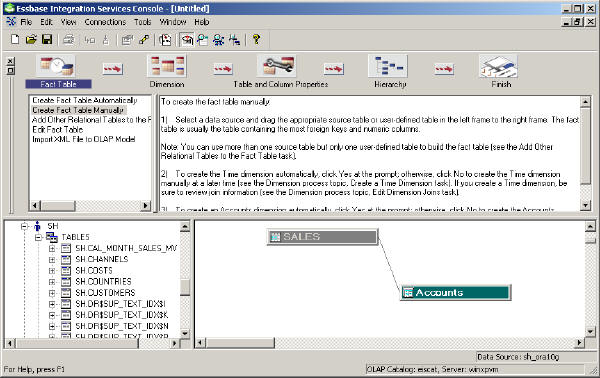Open the View menu
Screen dimensions: 600x378
(68, 22)
